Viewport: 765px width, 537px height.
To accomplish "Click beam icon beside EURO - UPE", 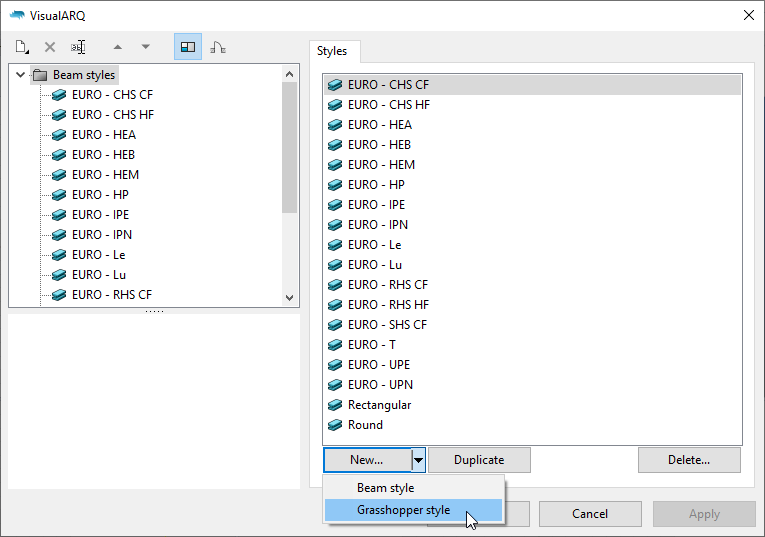I will coord(335,365).
